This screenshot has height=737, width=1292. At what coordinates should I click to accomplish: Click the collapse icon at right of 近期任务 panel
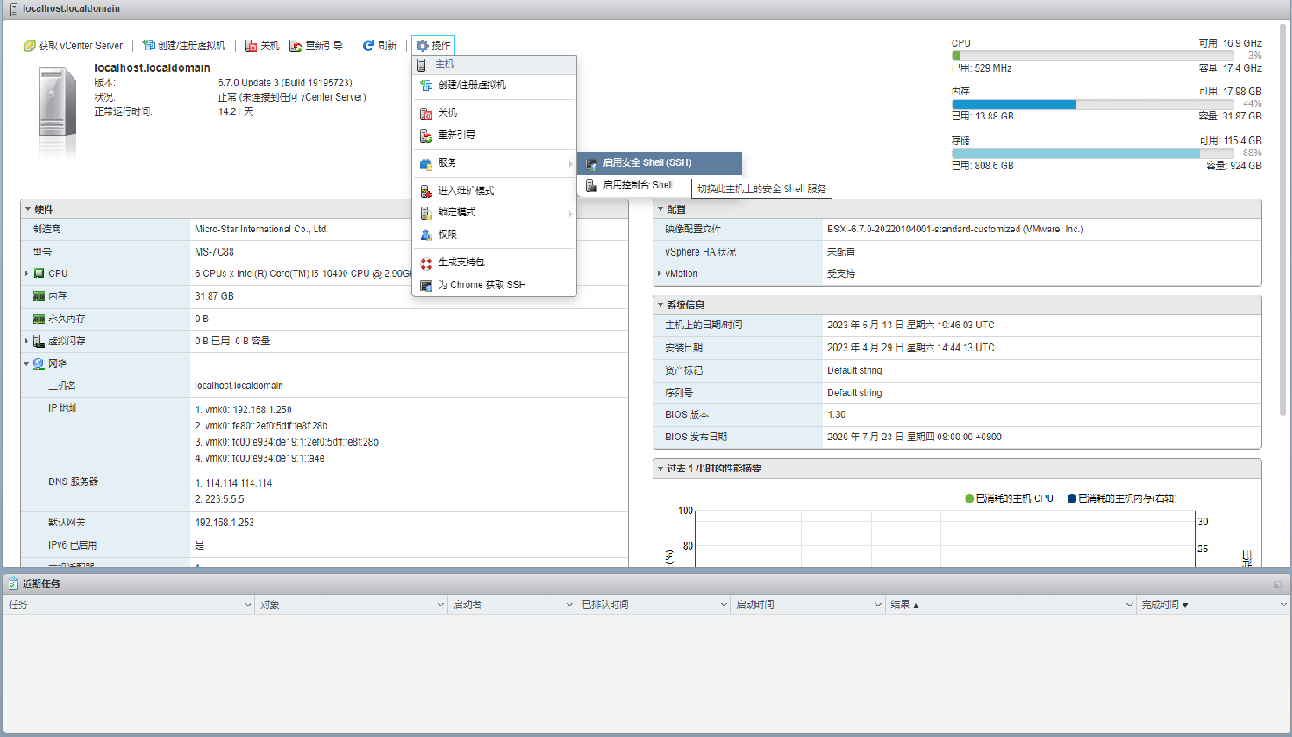tap(1277, 583)
